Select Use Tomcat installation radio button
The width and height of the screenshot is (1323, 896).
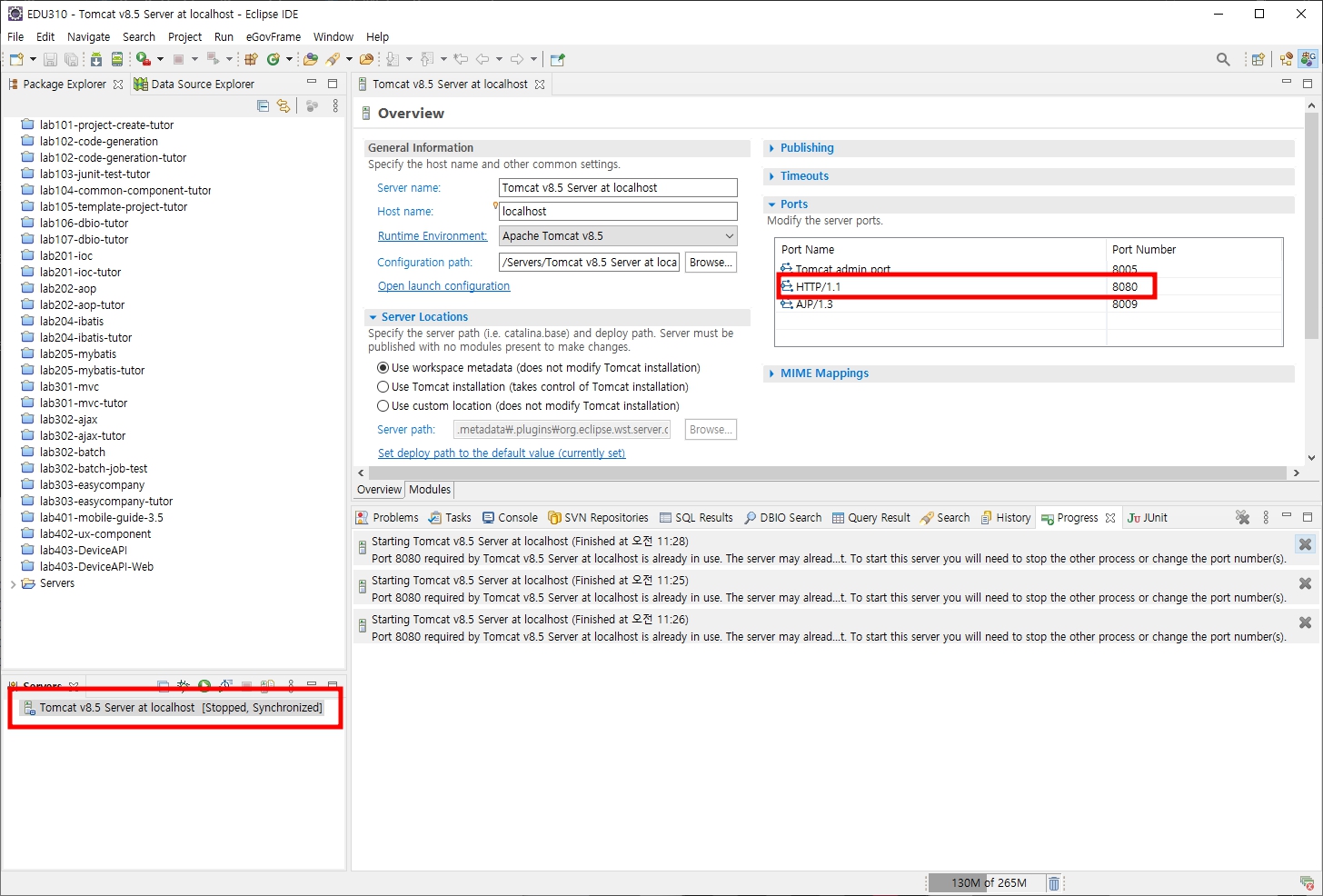pyautogui.click(x=383, y=387)
